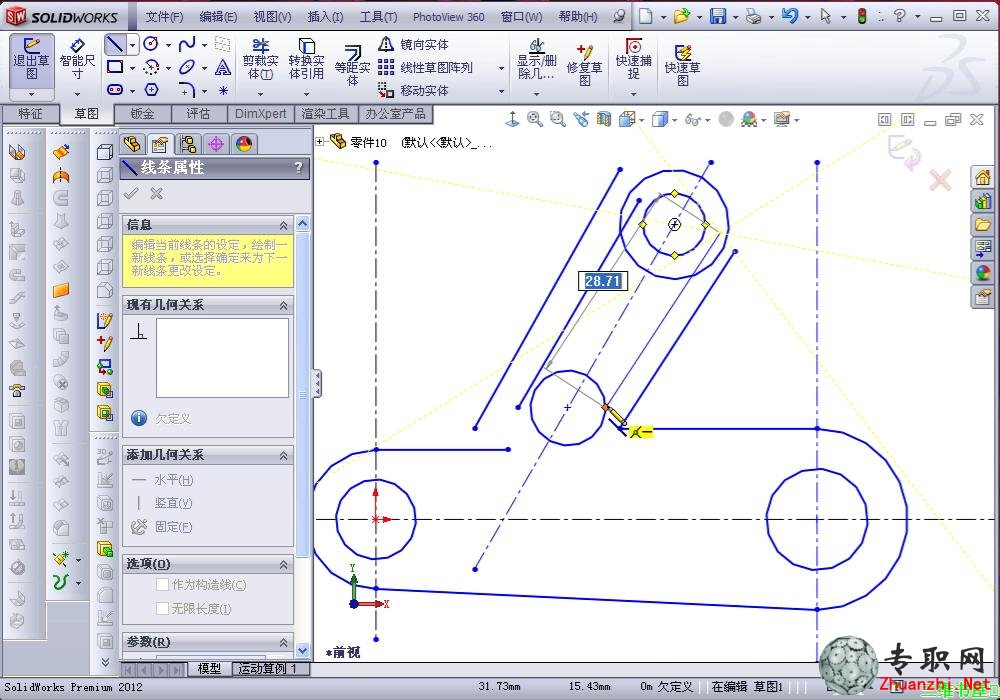Click the existing relations list box
The width and height of the screenshot is (1000, 700).
223,358
